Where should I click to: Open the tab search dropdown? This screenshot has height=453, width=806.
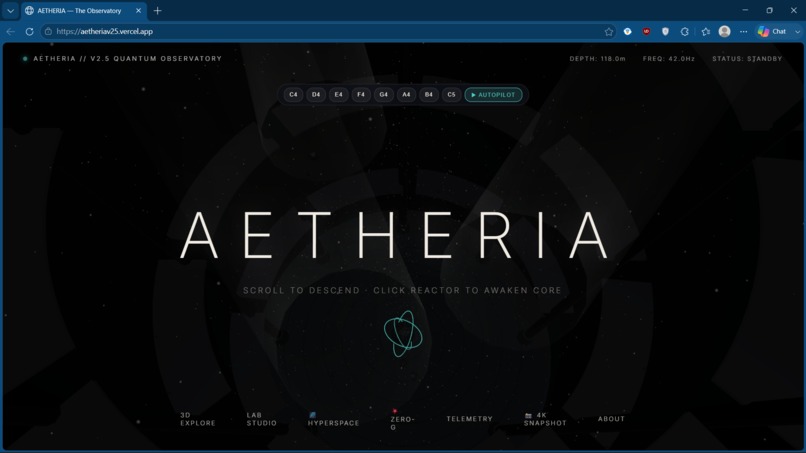coord(10,10)
